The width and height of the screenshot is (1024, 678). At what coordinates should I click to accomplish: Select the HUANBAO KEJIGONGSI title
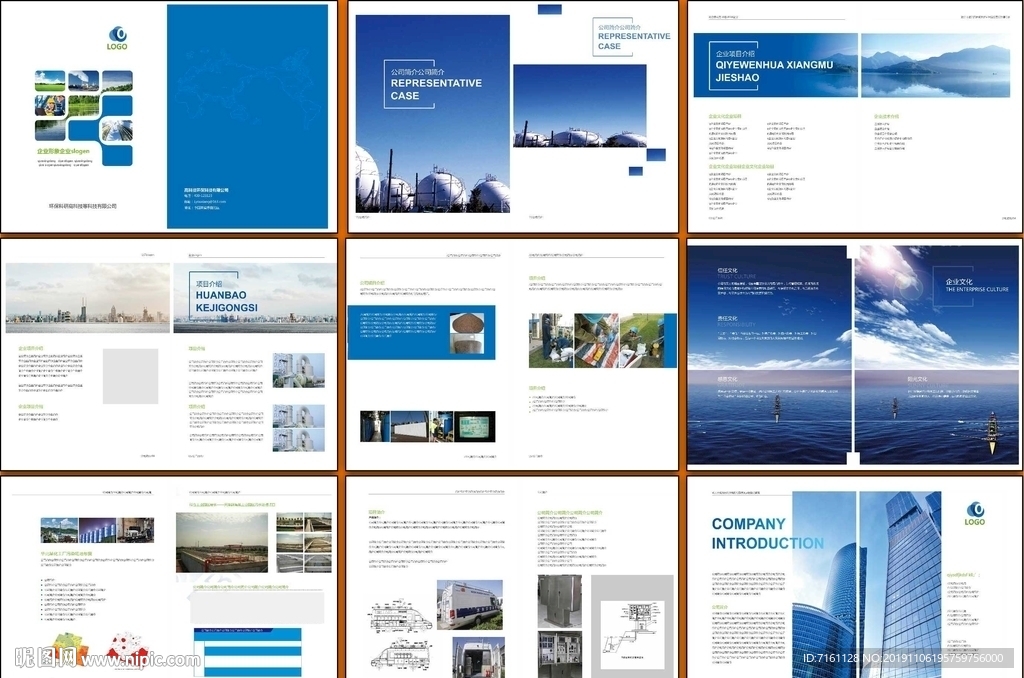coord(227,301)
